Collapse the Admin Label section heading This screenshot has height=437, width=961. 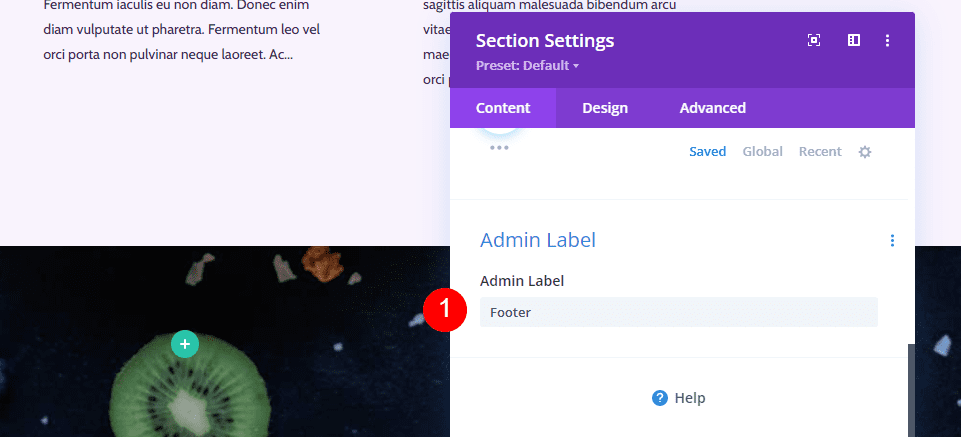click(x=538, y=240)
